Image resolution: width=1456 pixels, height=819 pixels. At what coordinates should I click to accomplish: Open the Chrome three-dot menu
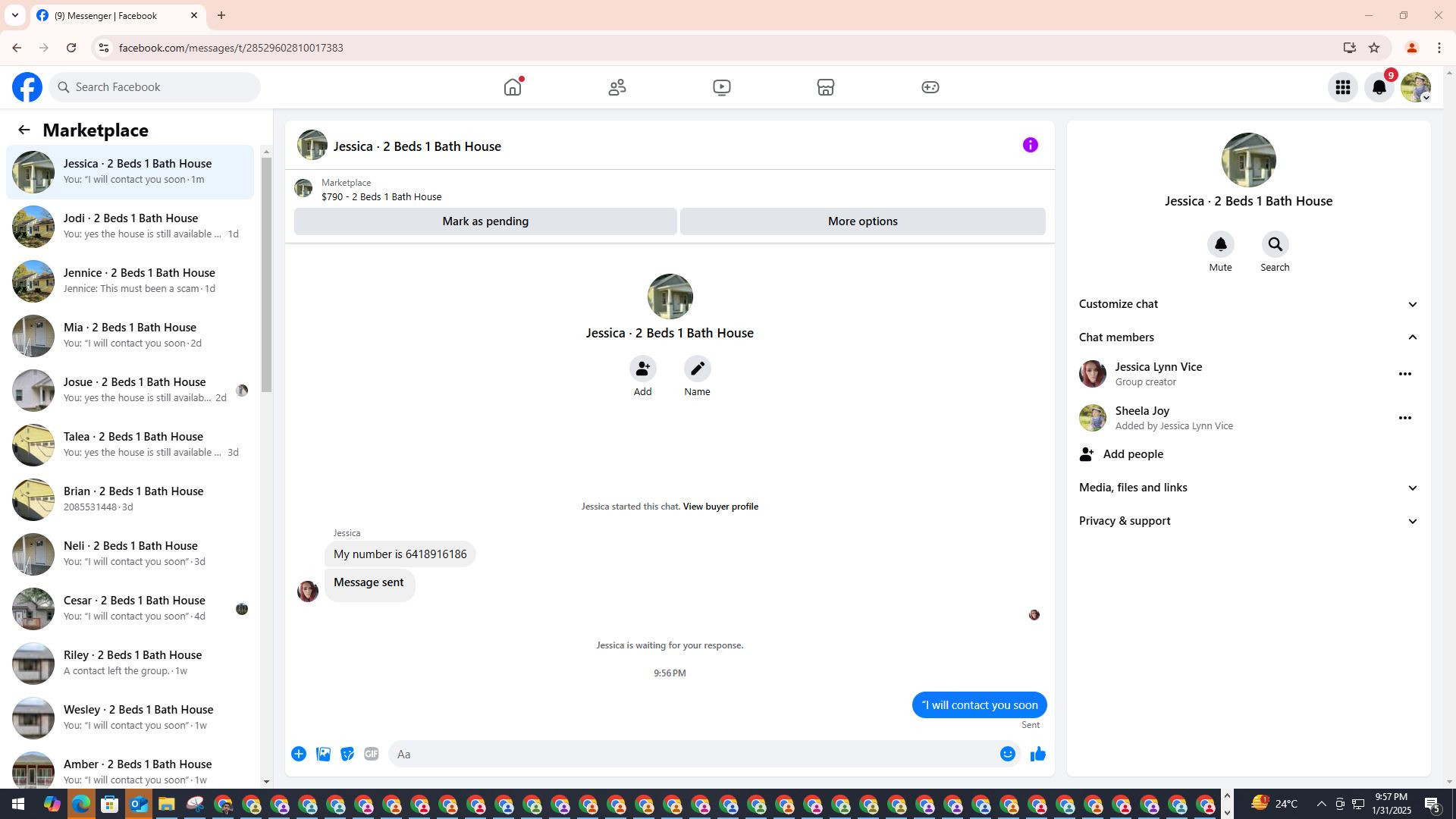(1439, 48)
